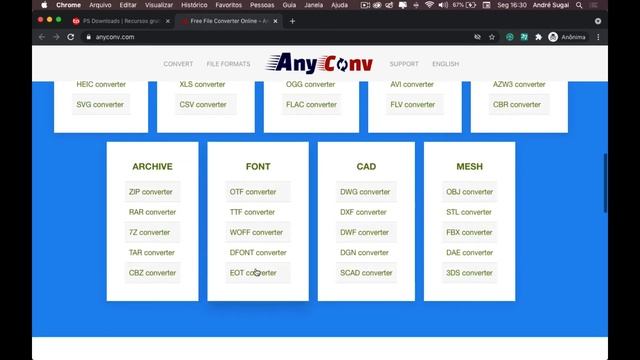Click the volume icon in menu bar

pyautogui.click(x=443, y=5)
